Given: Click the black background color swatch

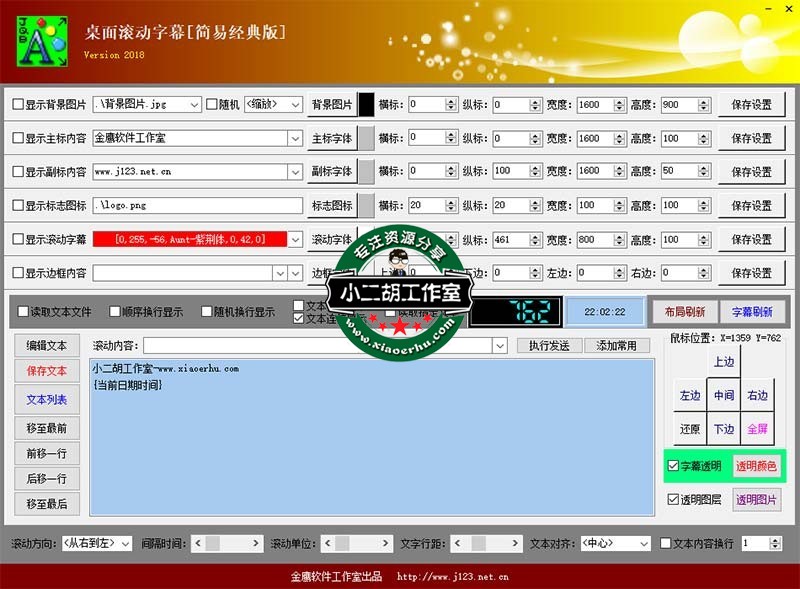Looking at the screenshot, I should pyautogui.click(x=366, y=105).
